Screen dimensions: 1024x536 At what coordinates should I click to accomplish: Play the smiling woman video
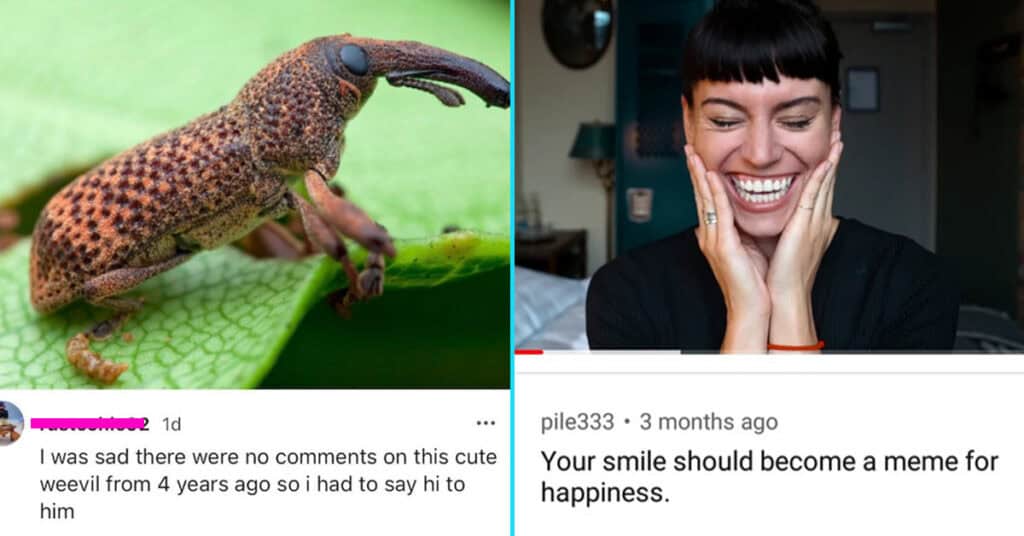click(x=769, y=176)
